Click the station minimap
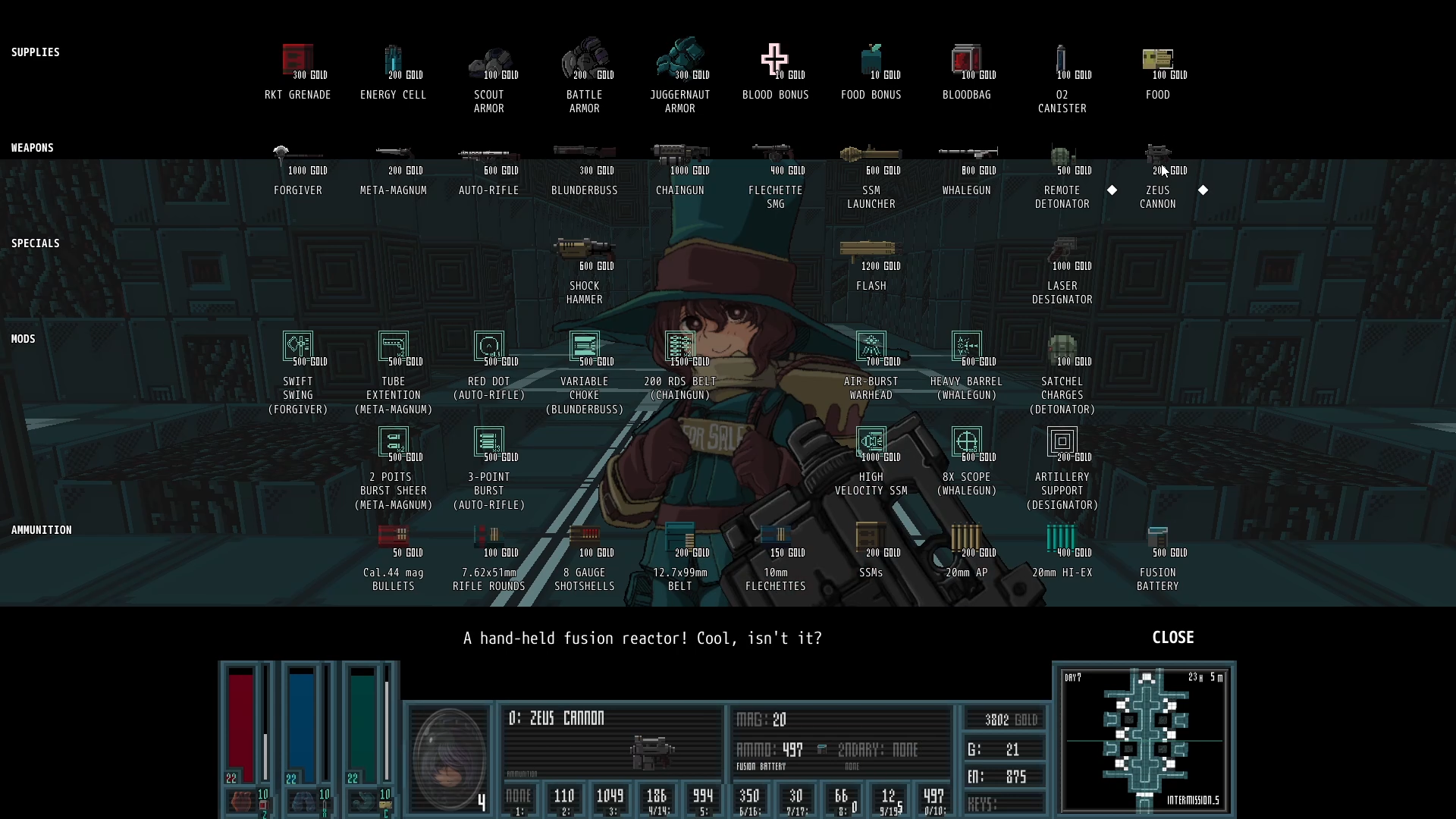This screenshot has height=819, width=1456. (x=1144, y=740)
